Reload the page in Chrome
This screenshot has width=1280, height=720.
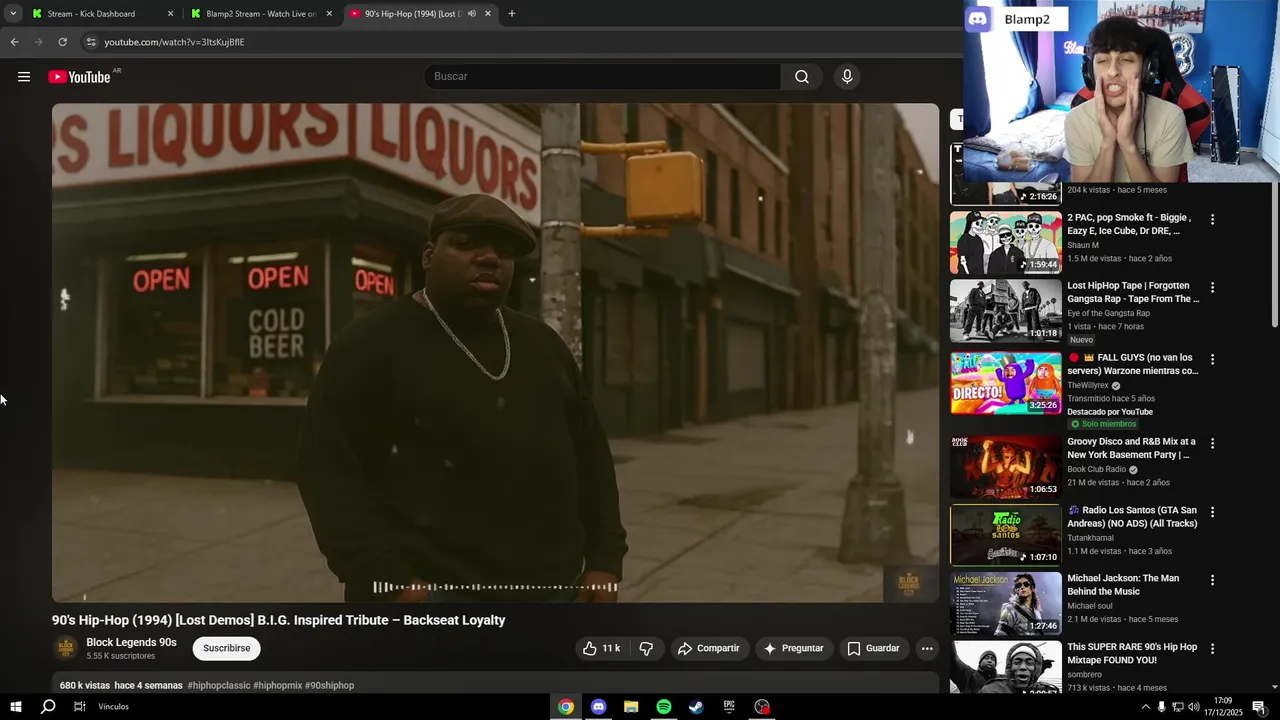pyautogui.click(x=62, y=42)
